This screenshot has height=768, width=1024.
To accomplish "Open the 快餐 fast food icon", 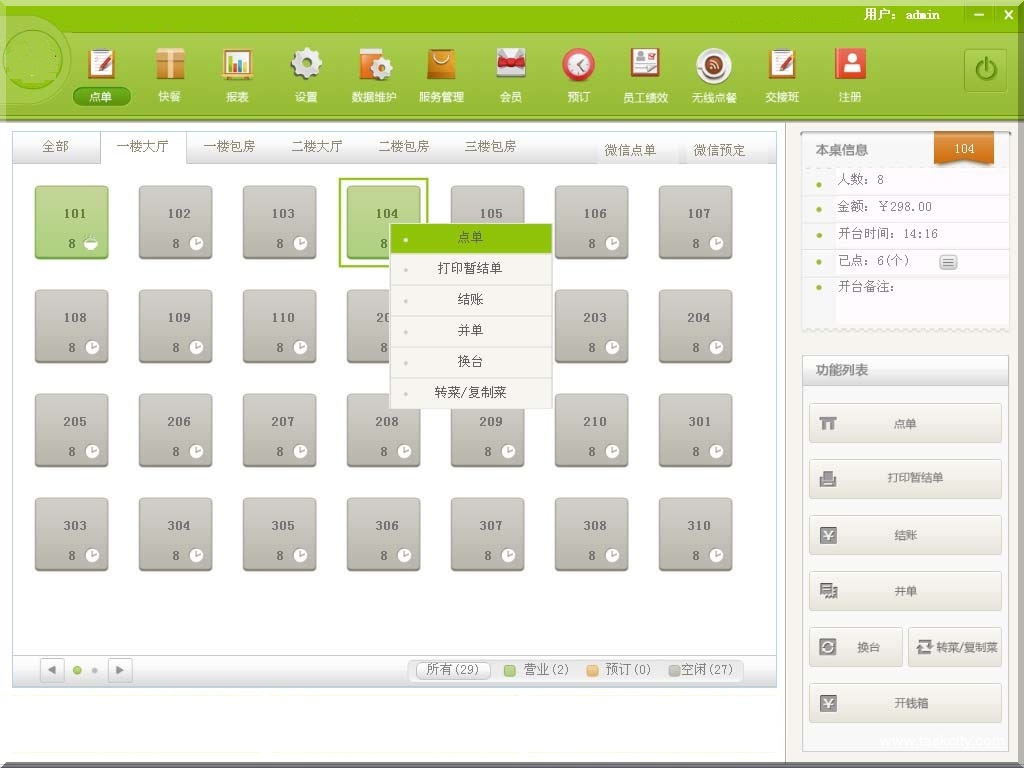I will coord(170,66).
